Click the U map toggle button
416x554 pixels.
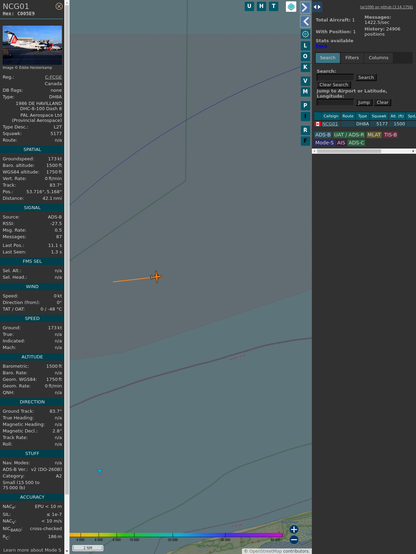[249, 6]
